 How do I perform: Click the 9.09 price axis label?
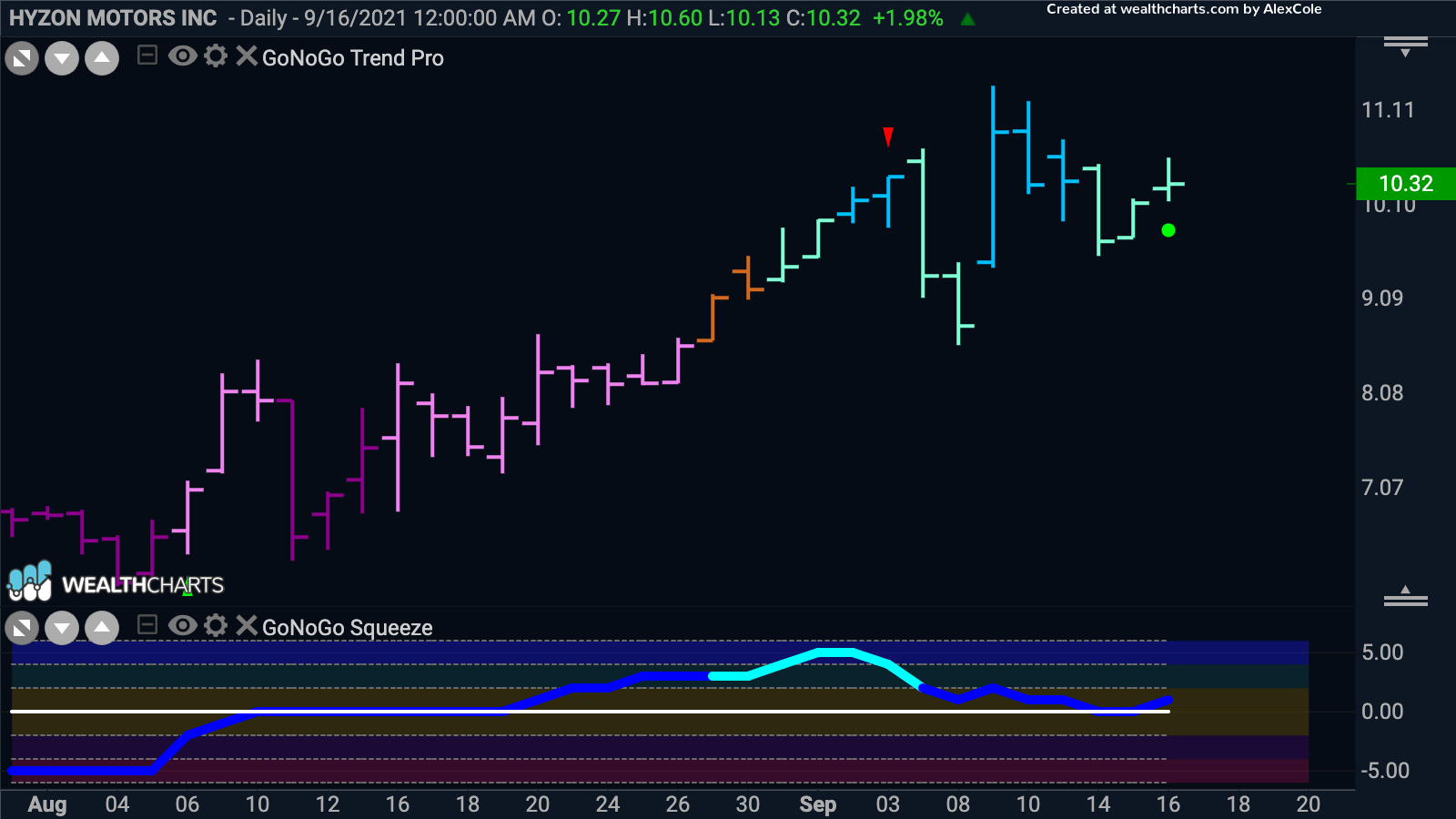pyautogui.click(x=1382, y=298)
